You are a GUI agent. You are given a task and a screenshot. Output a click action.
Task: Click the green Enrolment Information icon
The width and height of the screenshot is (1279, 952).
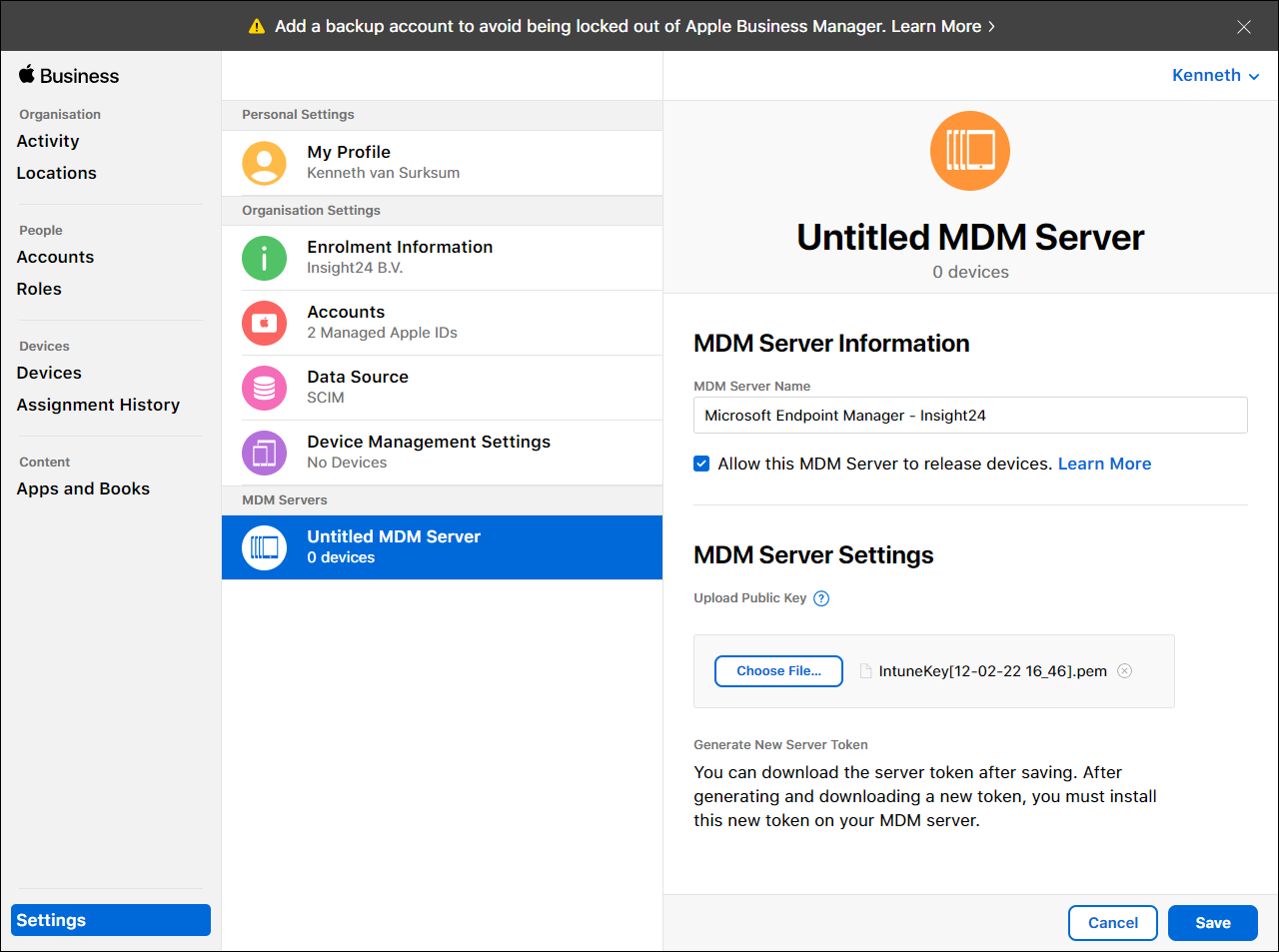coord(264,258)
